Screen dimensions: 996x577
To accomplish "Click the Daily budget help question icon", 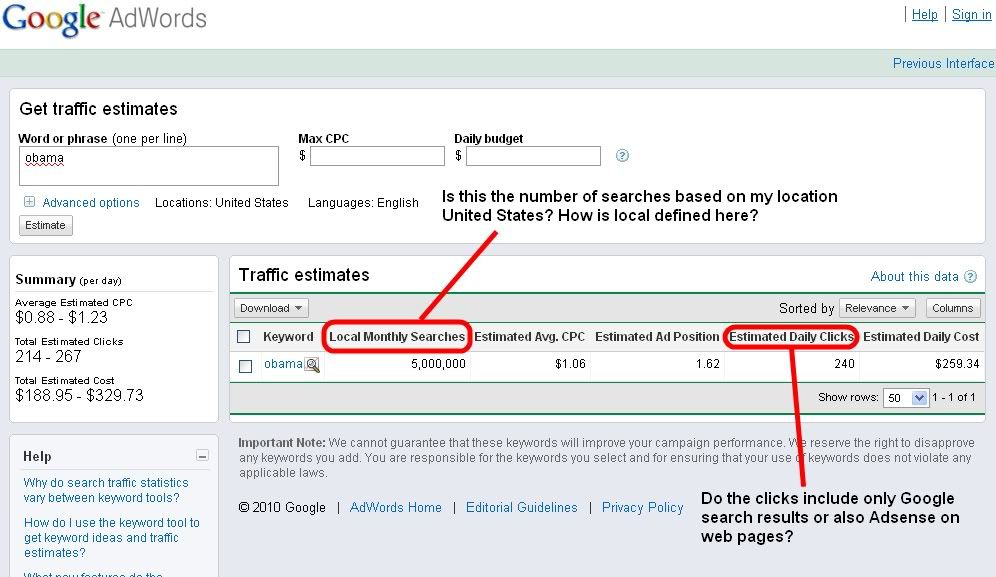I will point(622,156).
